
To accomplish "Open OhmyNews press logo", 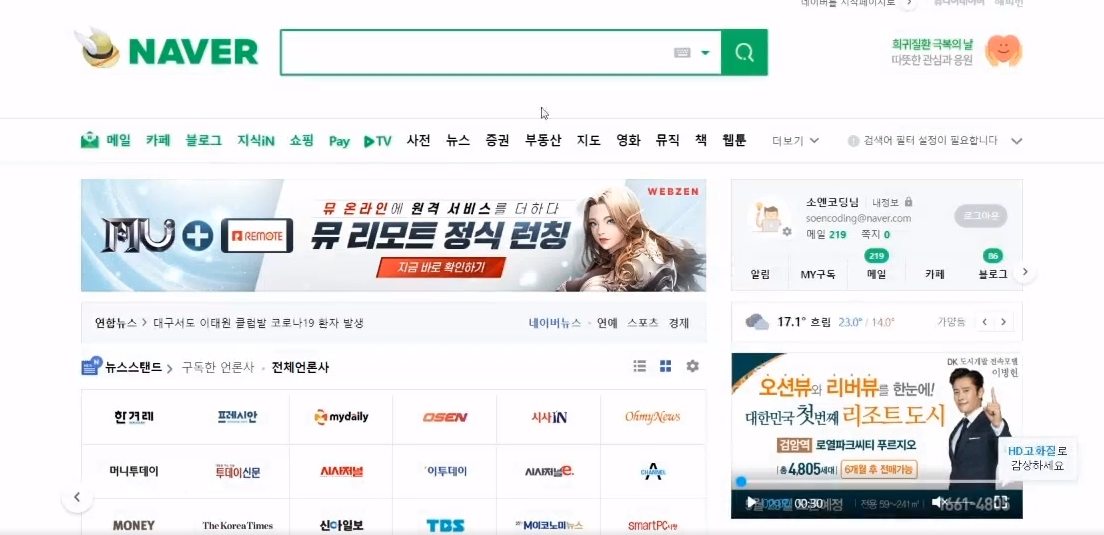I will [x=653, y=417].
